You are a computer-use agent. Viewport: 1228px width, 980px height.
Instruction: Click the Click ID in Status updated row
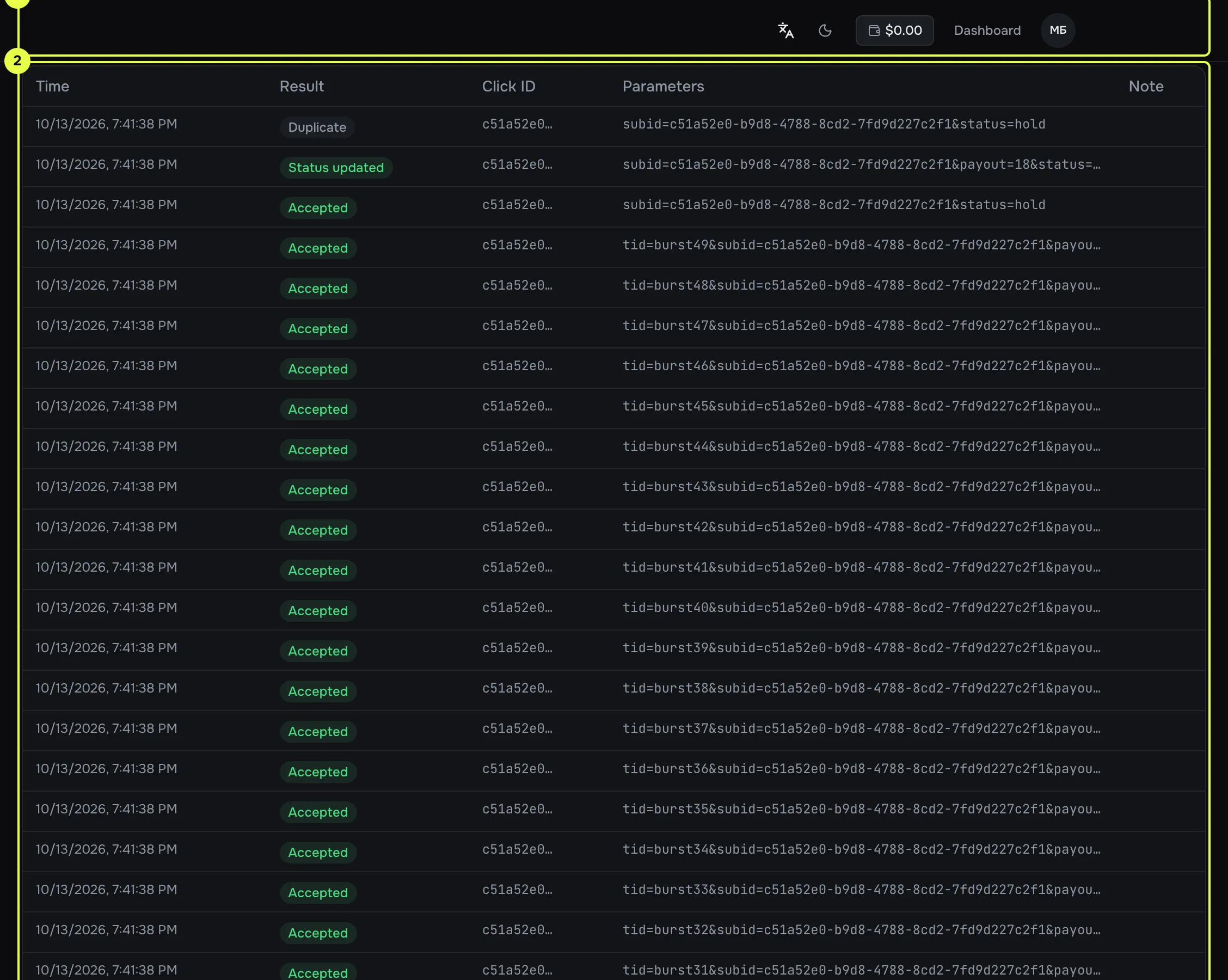(x=517, y=164)
